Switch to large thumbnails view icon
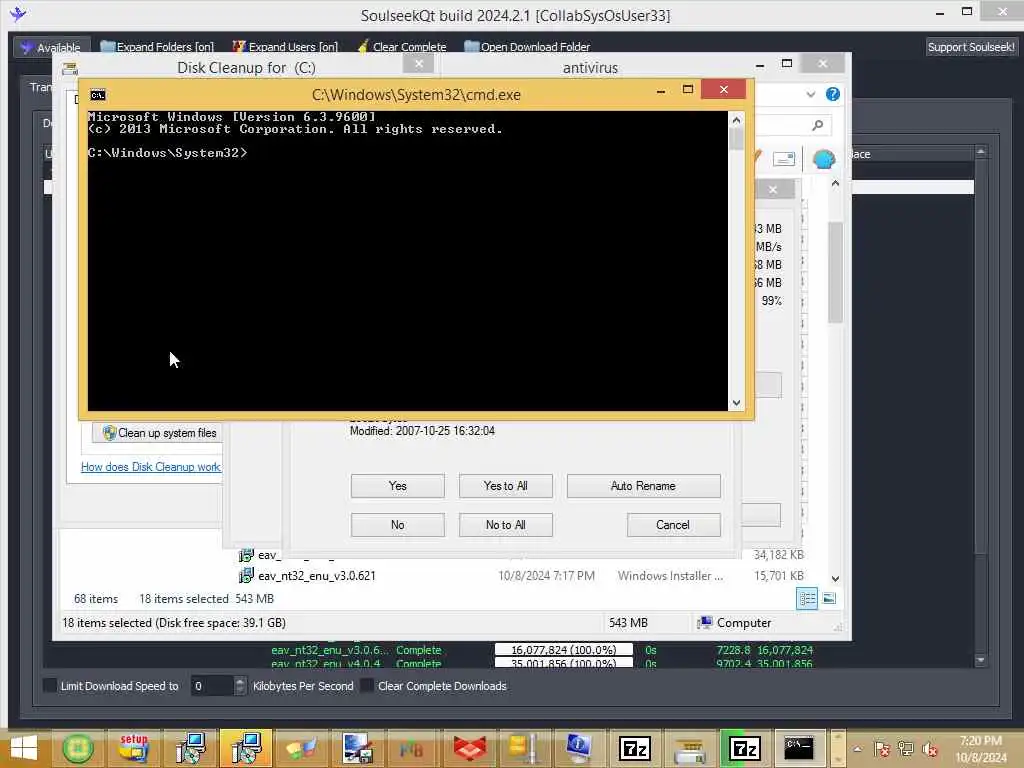Image resolution: width=1024 pixels, height=768 pixels. point(829,598)
